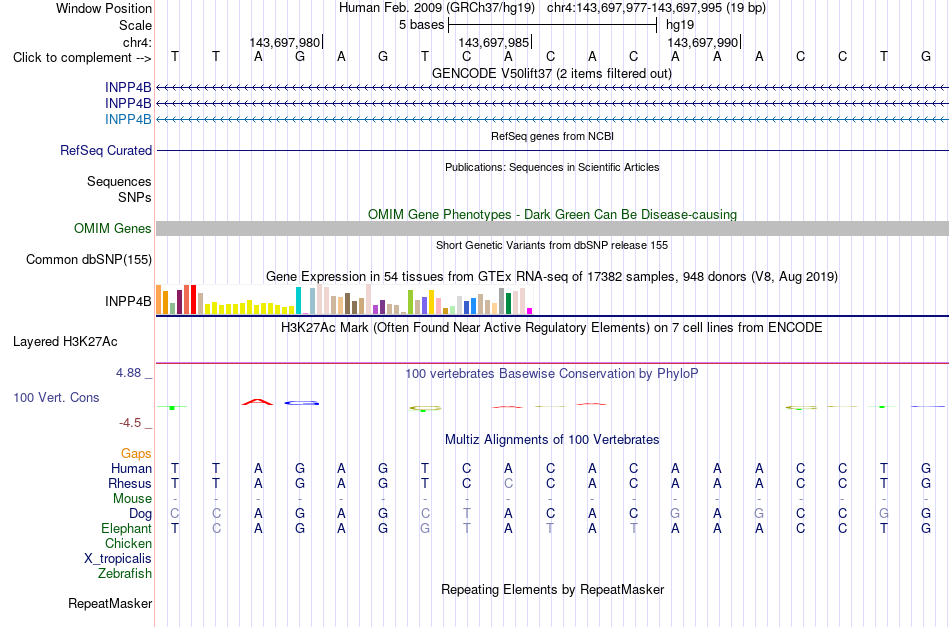This screenshot has width=950, height=627.
Task: Click the cyan bar in GTEx chart
Action: point(298,300)
